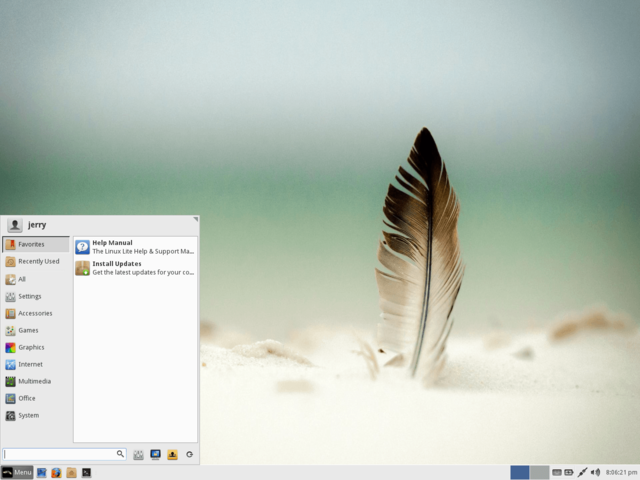Switch users from menu footer

(x=172, y=454)
